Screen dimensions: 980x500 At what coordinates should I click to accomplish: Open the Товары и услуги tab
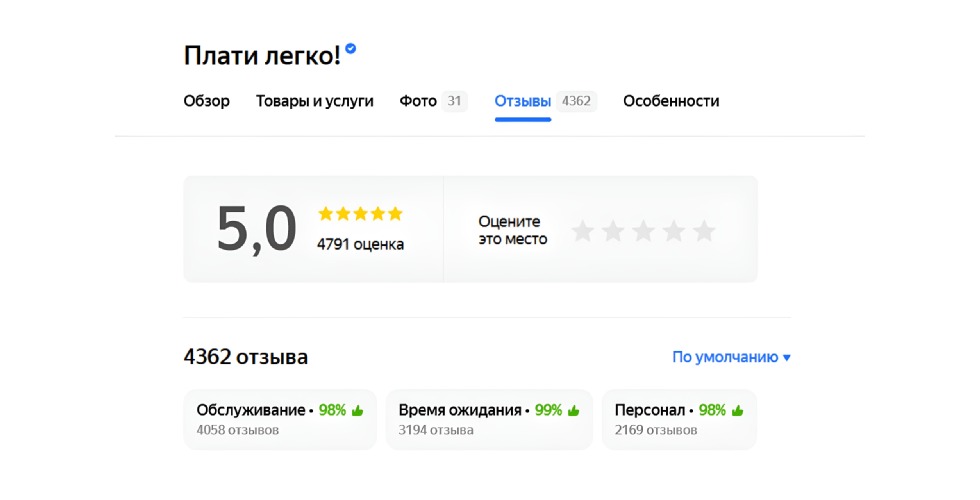coord(315,101)
